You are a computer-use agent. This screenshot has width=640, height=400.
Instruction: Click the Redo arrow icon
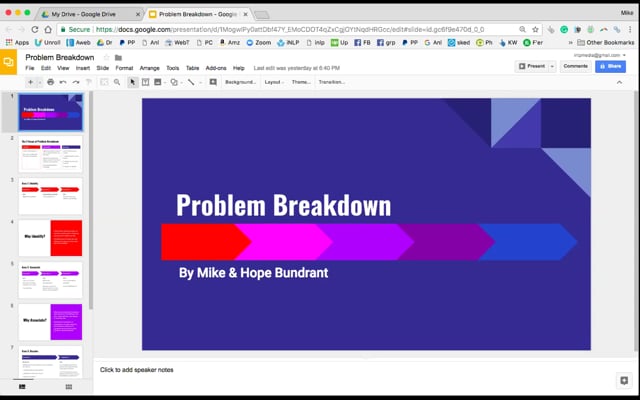pos(75,82)
